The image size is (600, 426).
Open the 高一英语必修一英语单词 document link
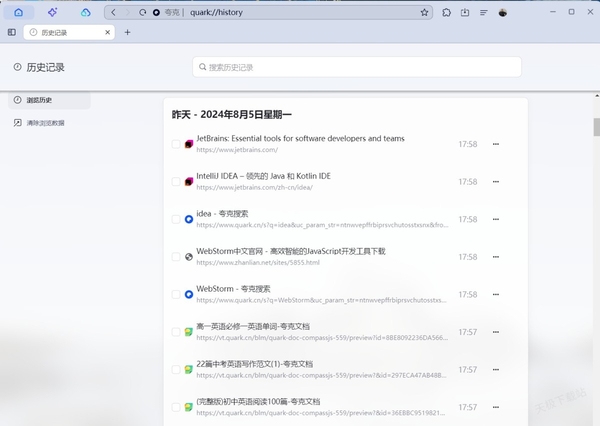click(254, 326)
